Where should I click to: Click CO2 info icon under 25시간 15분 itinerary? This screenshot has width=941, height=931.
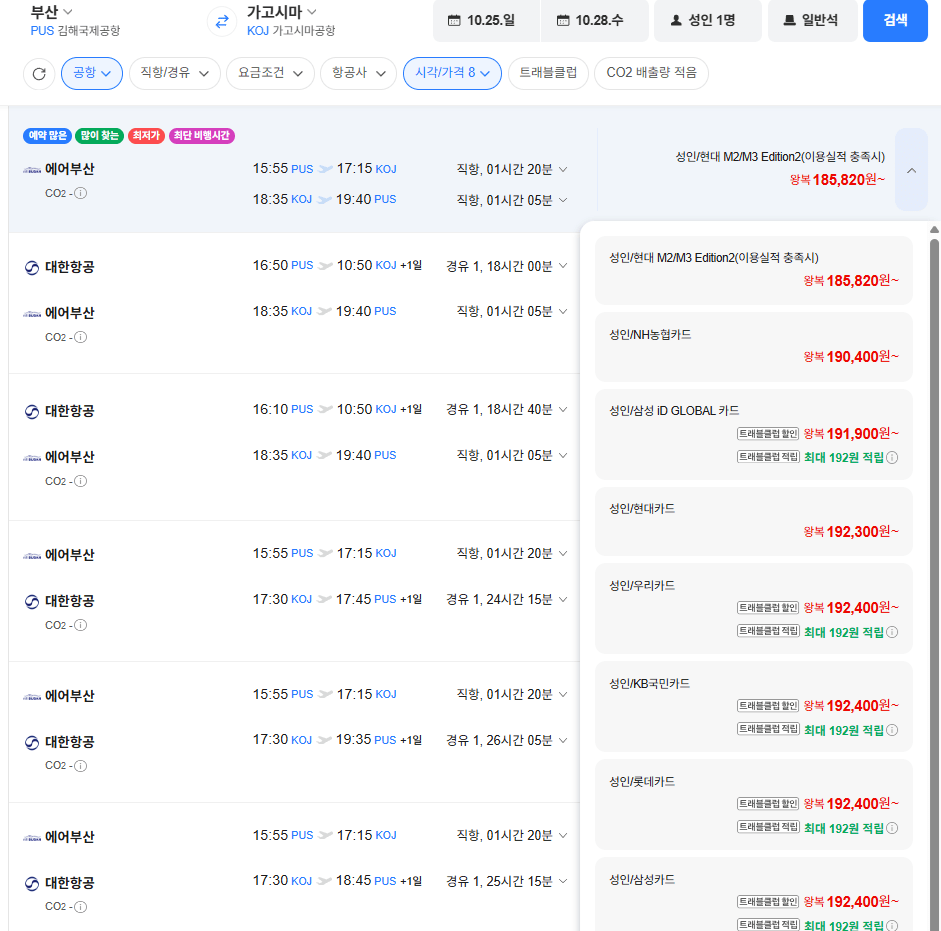tap(80, 906)
